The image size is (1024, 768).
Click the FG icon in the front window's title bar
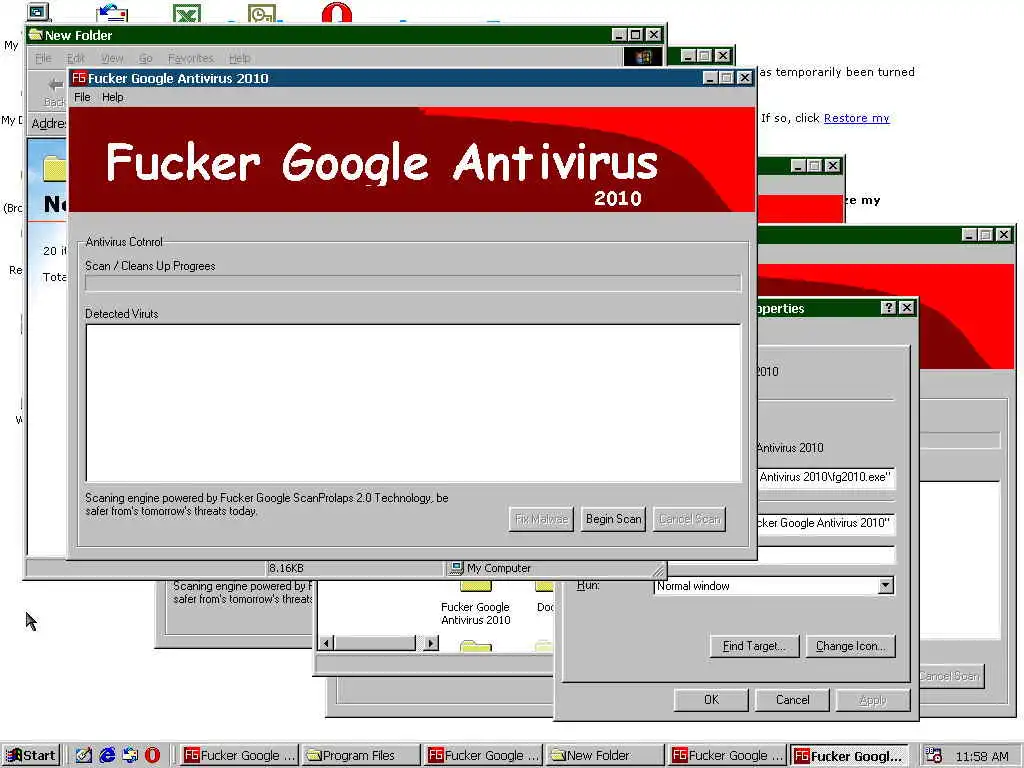pyautogui.click(x=79, y=78)
